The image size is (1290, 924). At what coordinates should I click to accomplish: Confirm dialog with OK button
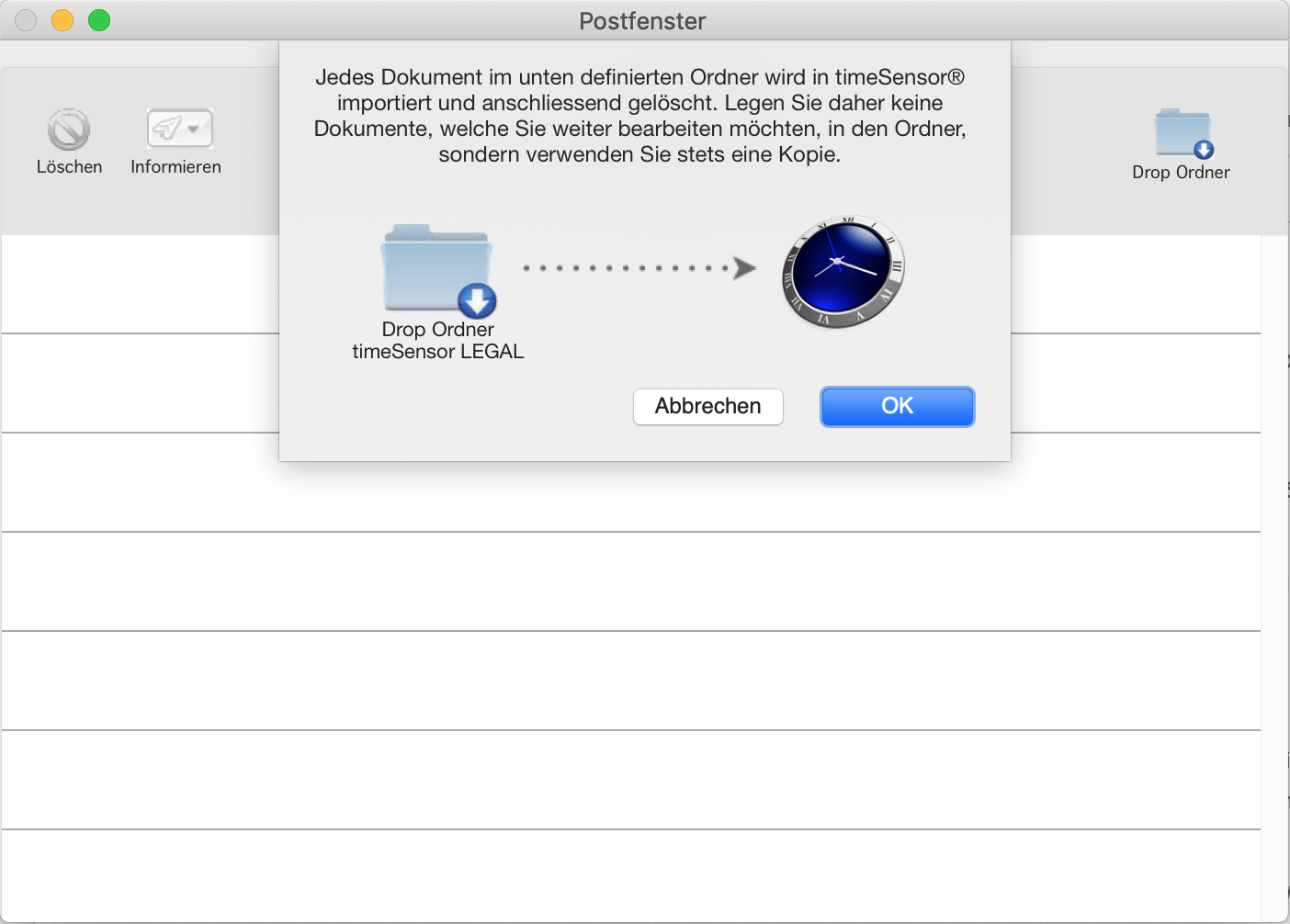(x=898, y=406)
